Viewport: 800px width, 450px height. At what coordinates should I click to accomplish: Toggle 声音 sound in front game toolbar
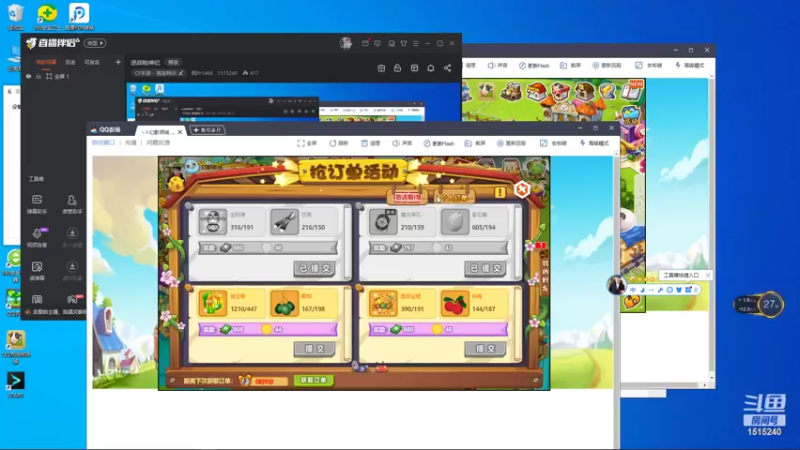[x=402, y=143]
